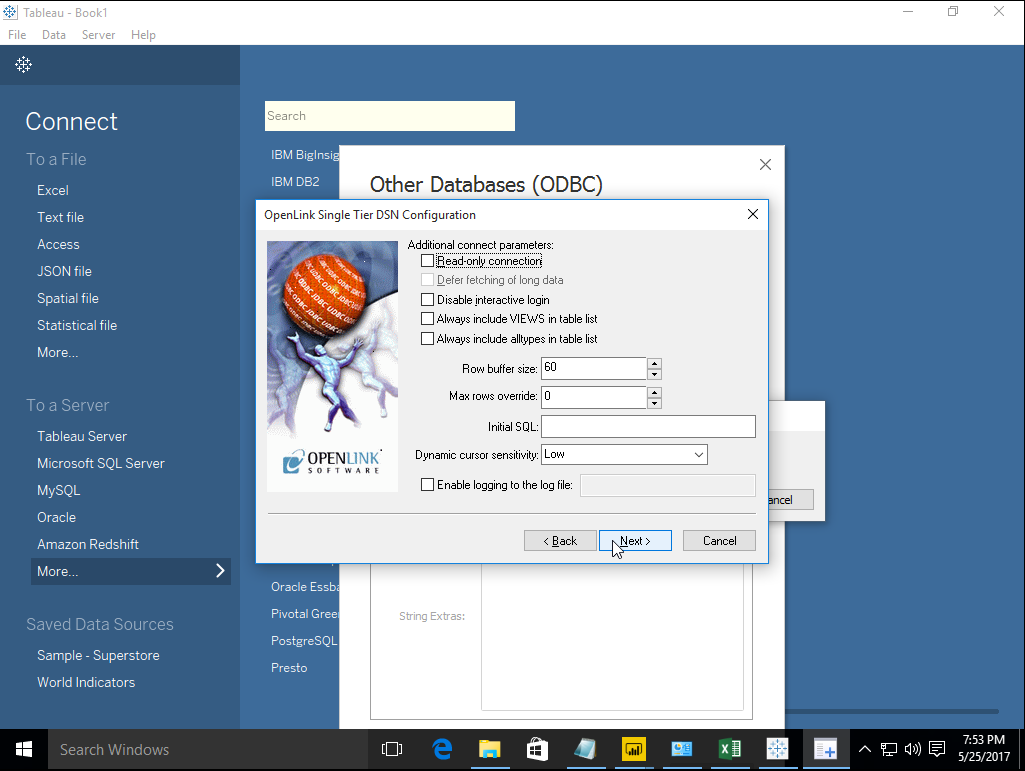1025x771 pixels.
Task: Switch to the Tableau taskbar icon
Action: pyautogui.click(x=777, y=749)
